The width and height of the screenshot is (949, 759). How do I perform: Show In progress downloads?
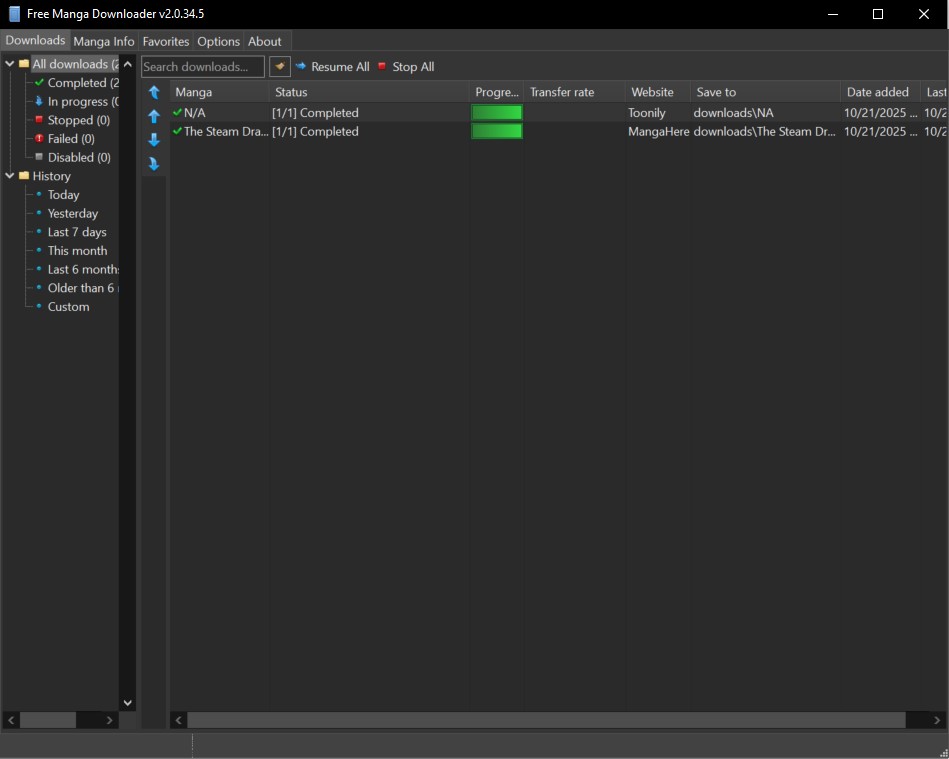point(82,101)
